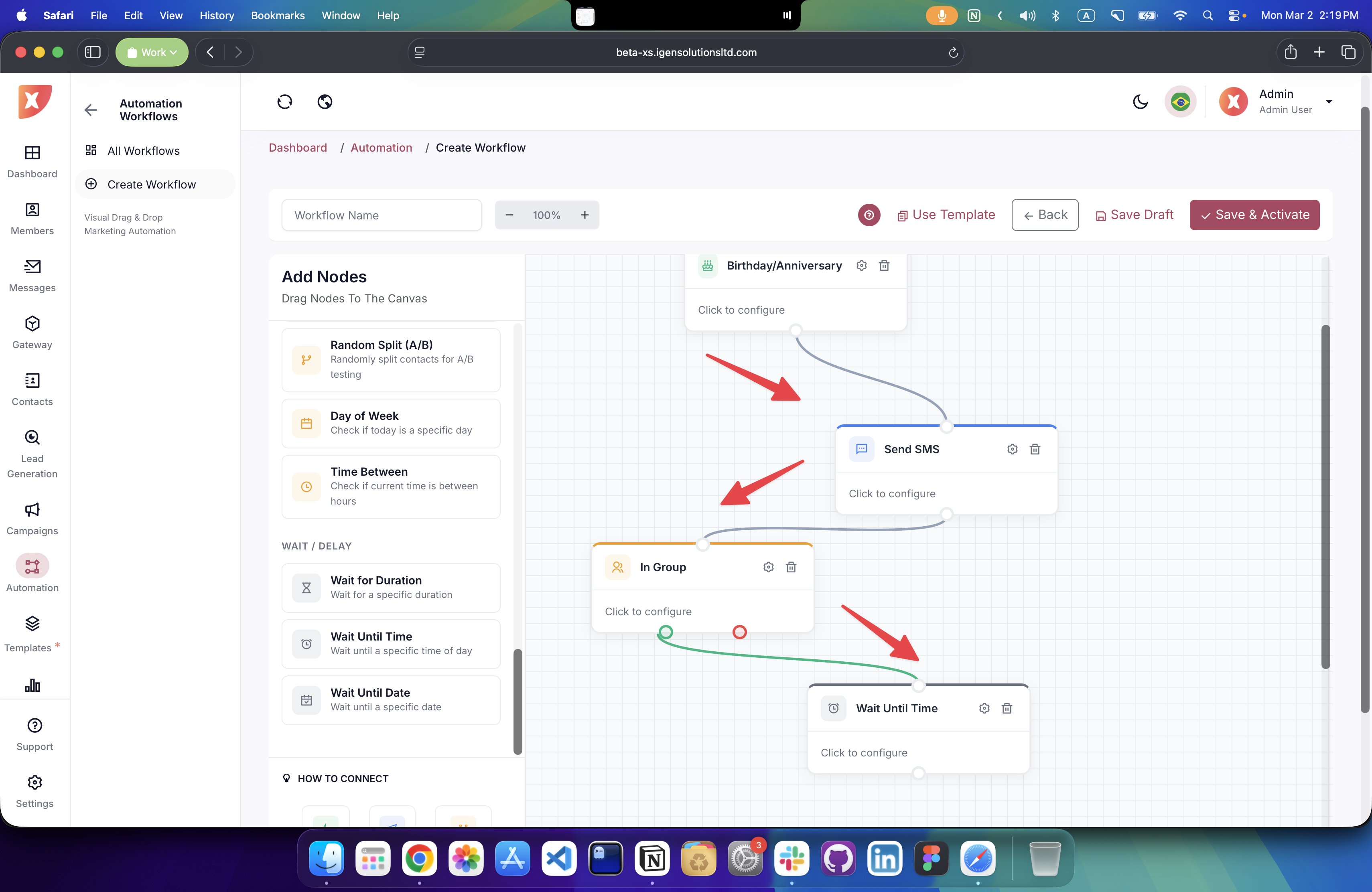Toggle dark mode moon icon
This screenshot has width=1372, height=892.
[1140, 102]
